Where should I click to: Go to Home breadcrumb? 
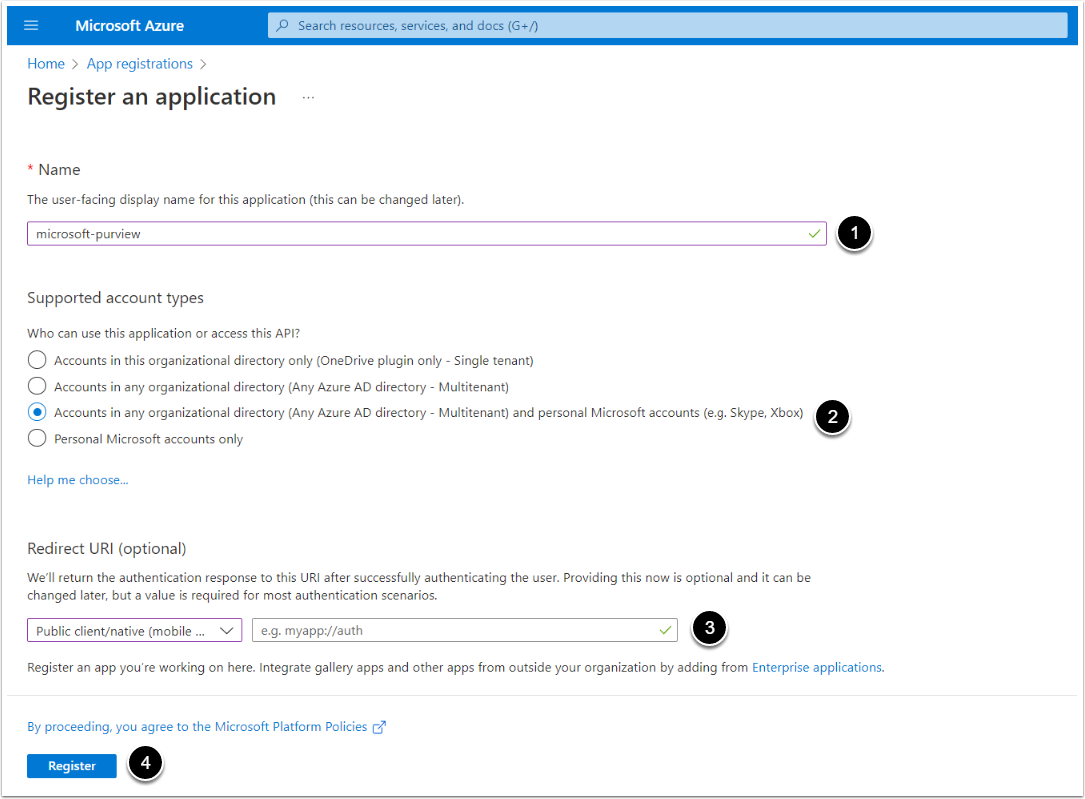46,64
